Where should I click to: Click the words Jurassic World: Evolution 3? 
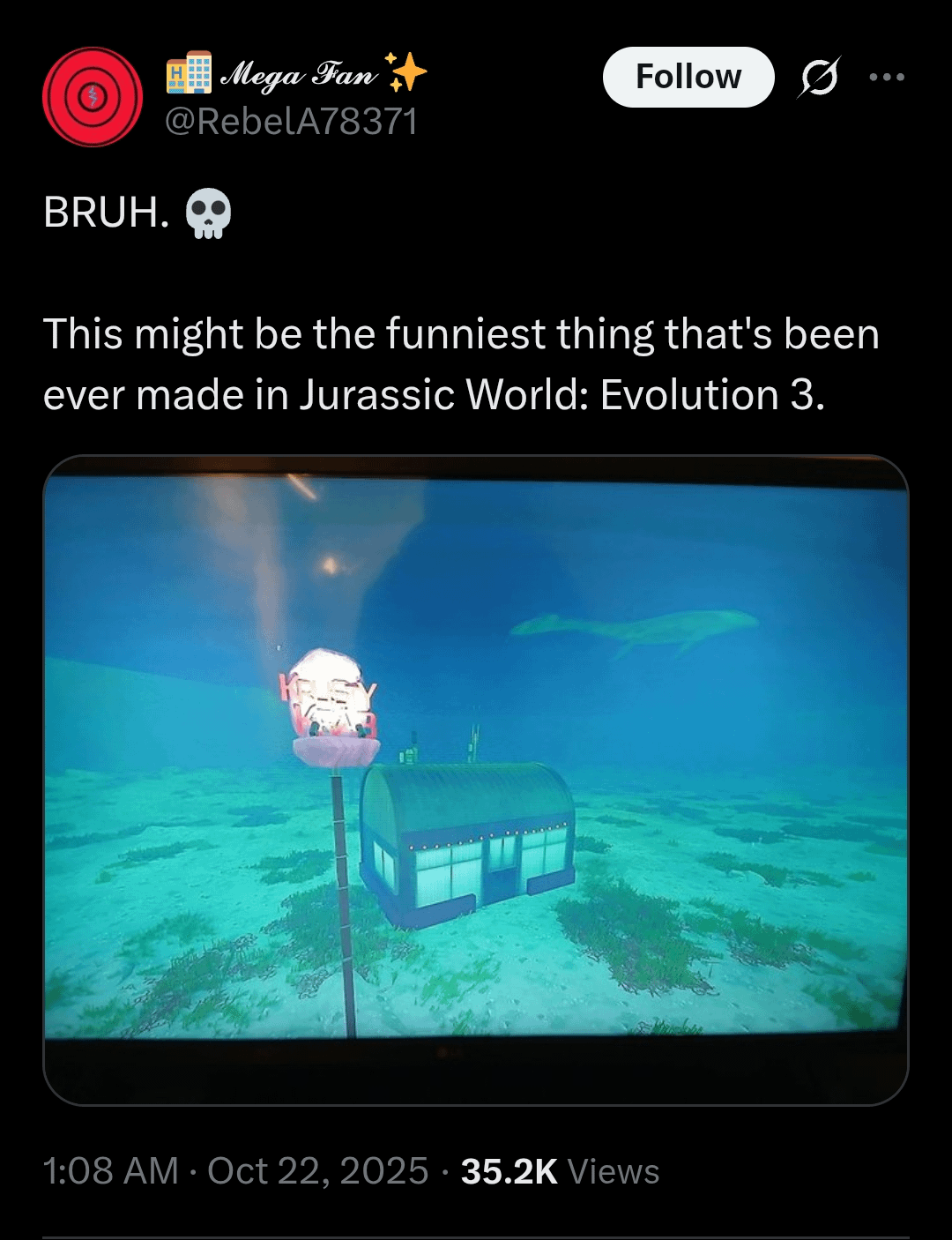562,395
